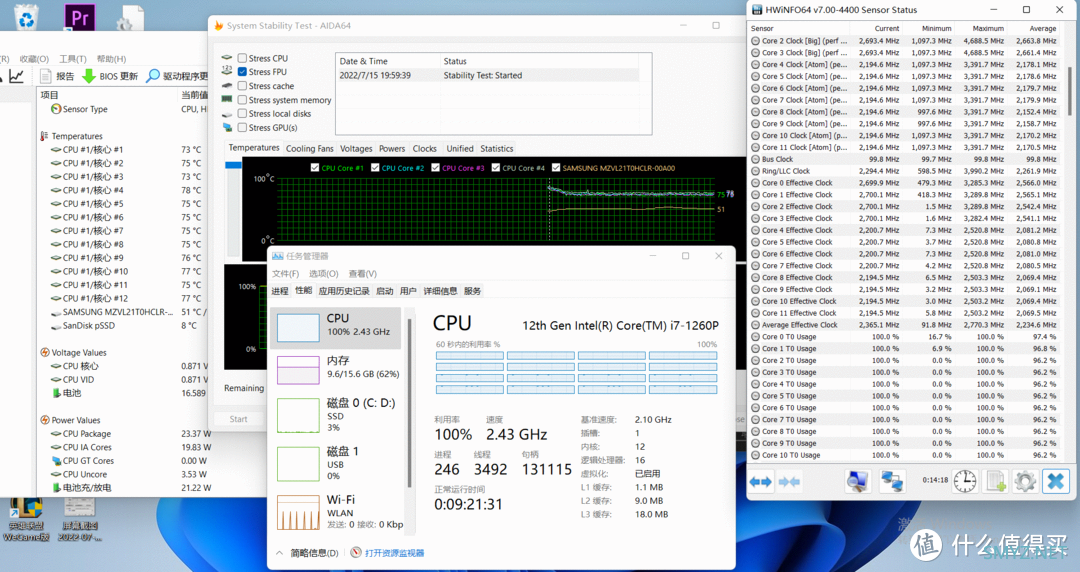Click the HWiNFO title bar app icon

757,10
